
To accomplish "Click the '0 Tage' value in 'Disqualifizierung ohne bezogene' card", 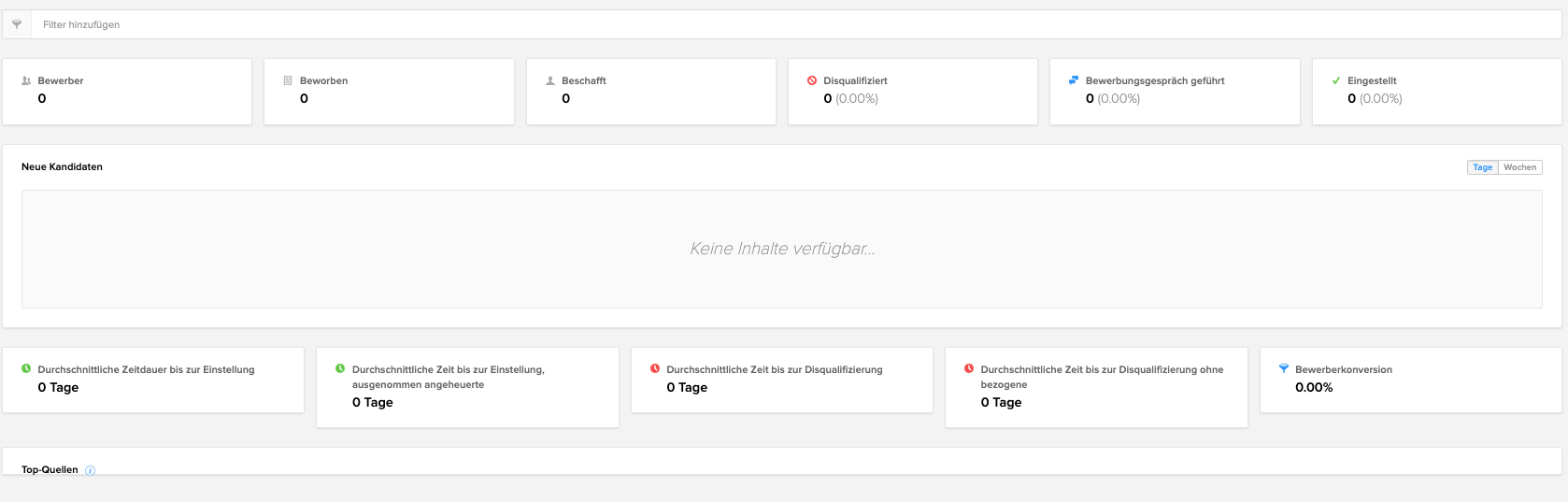I will tap(1001, 403).
